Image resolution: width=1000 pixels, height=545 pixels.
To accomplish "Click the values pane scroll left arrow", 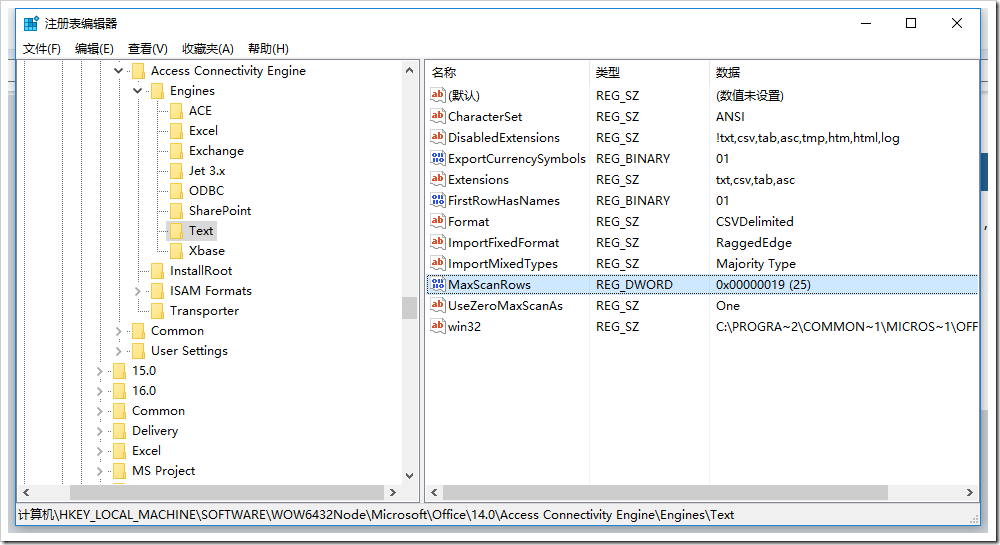I will point(434,492).
